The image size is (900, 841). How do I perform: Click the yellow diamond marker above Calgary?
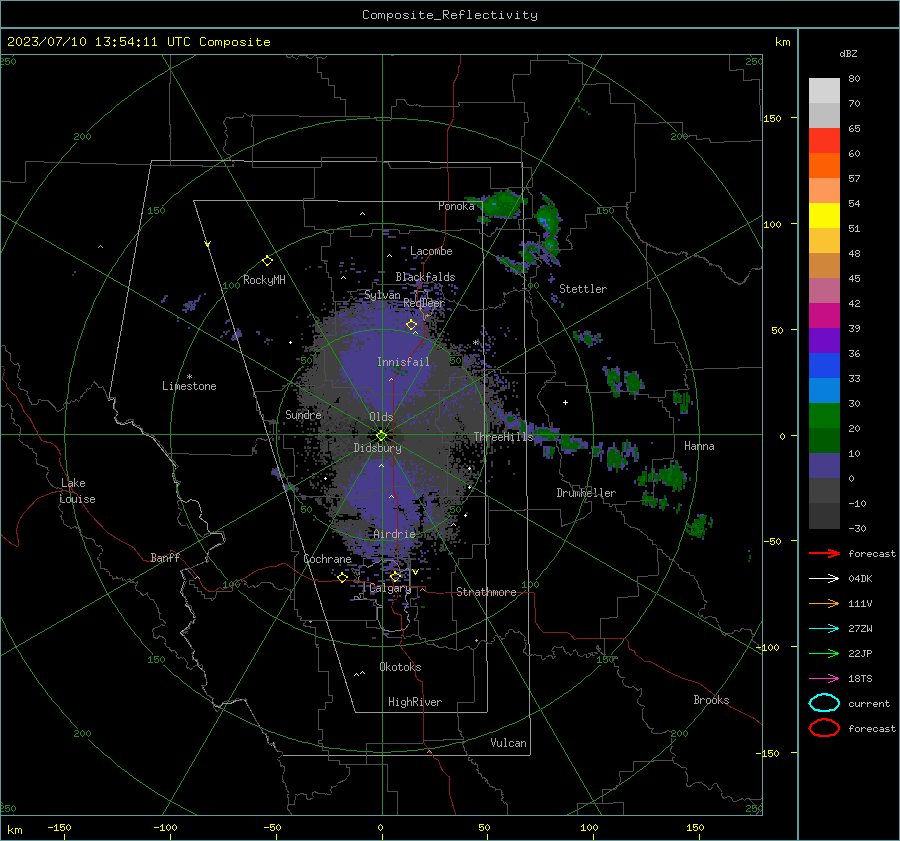395,576
